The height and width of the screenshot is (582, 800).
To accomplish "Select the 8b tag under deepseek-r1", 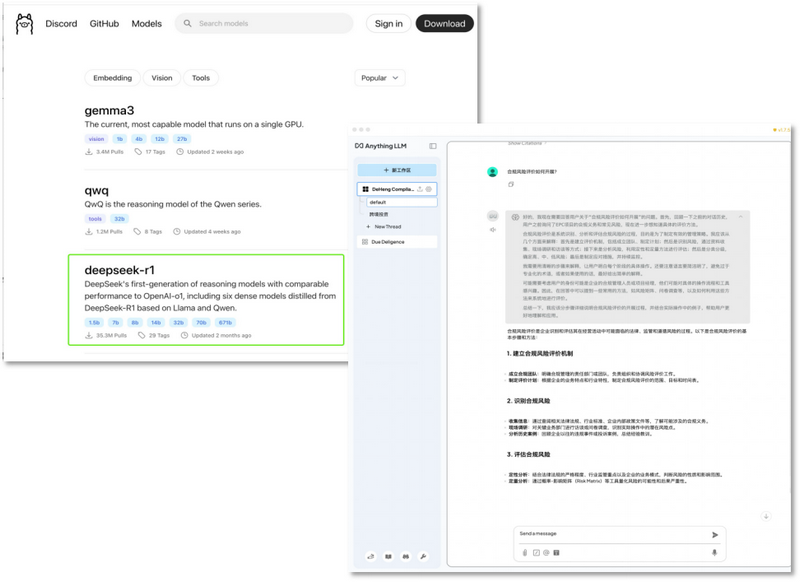I will tap(135, 322).
